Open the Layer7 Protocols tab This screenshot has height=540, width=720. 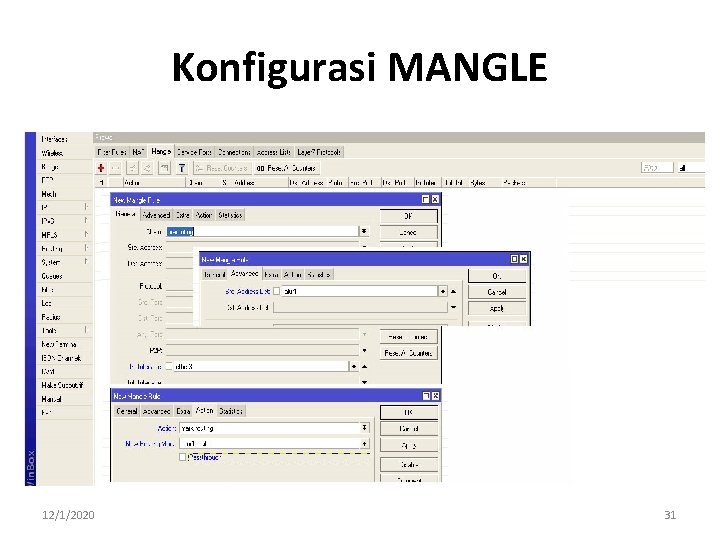click(319, 152)
